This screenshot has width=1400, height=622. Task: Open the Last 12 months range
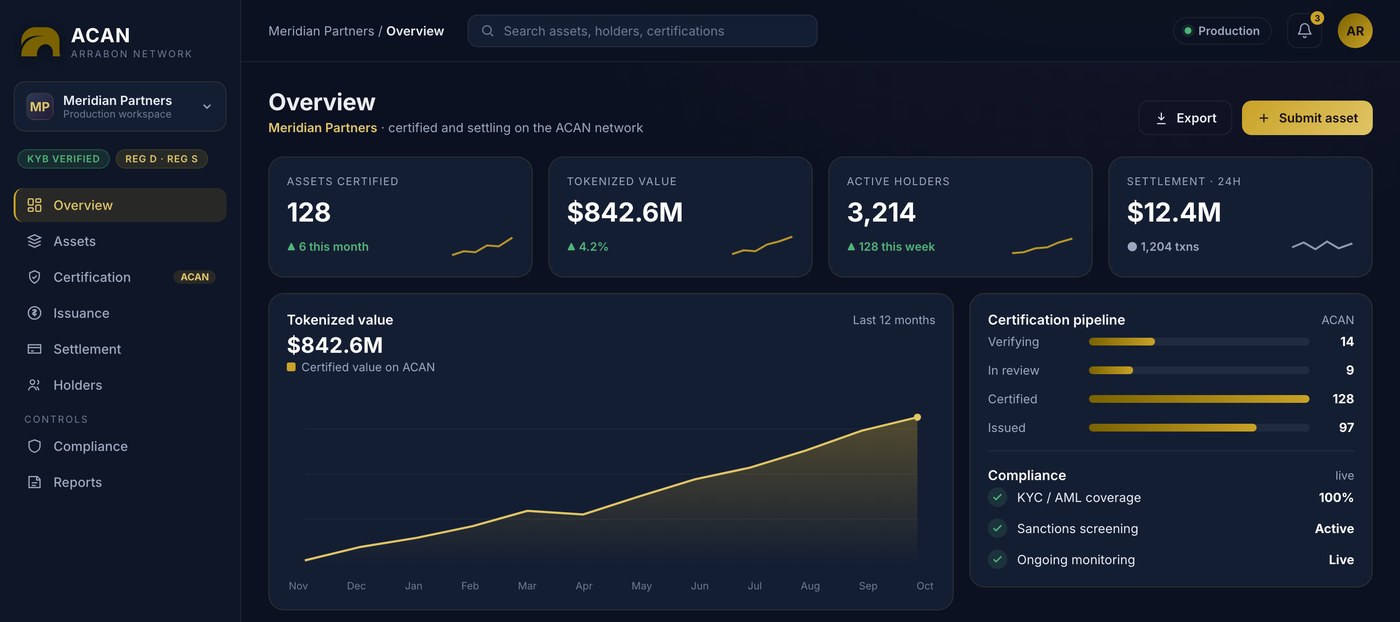coord(894,320)
